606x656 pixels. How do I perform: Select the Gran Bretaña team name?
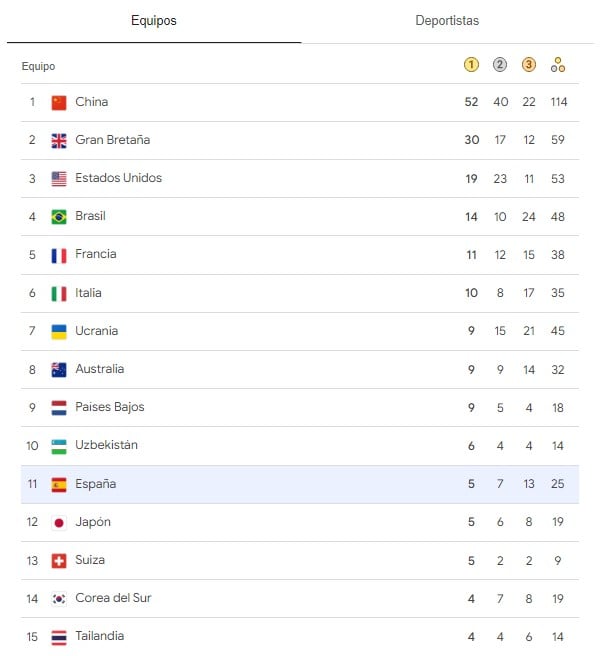click(112, 140)
